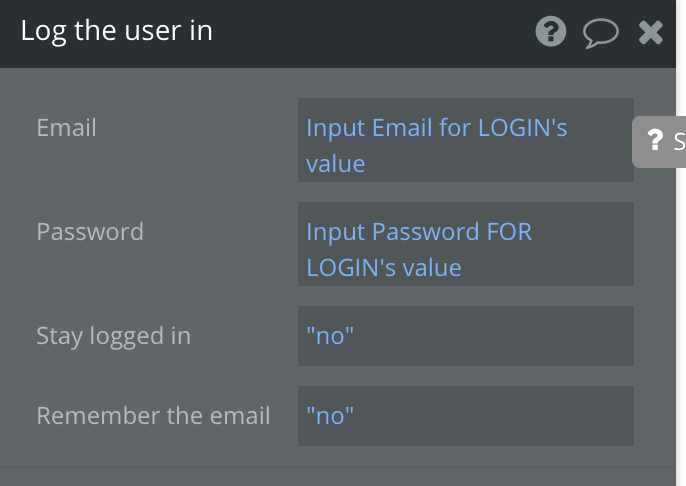Screen dimensions: 686x486
Task: Click the "Input Email for LOGIN's" blue text
Action: click(x=437, y=128)
